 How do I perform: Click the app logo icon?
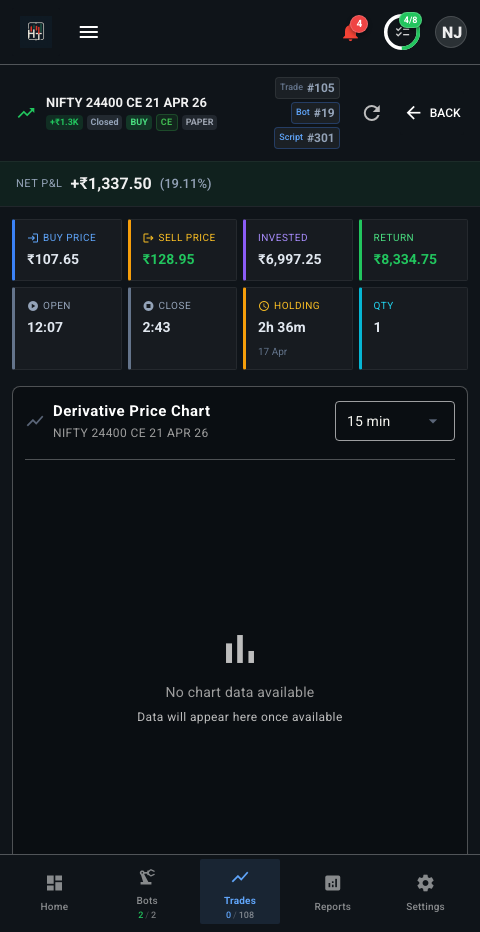tap(36, 32)
